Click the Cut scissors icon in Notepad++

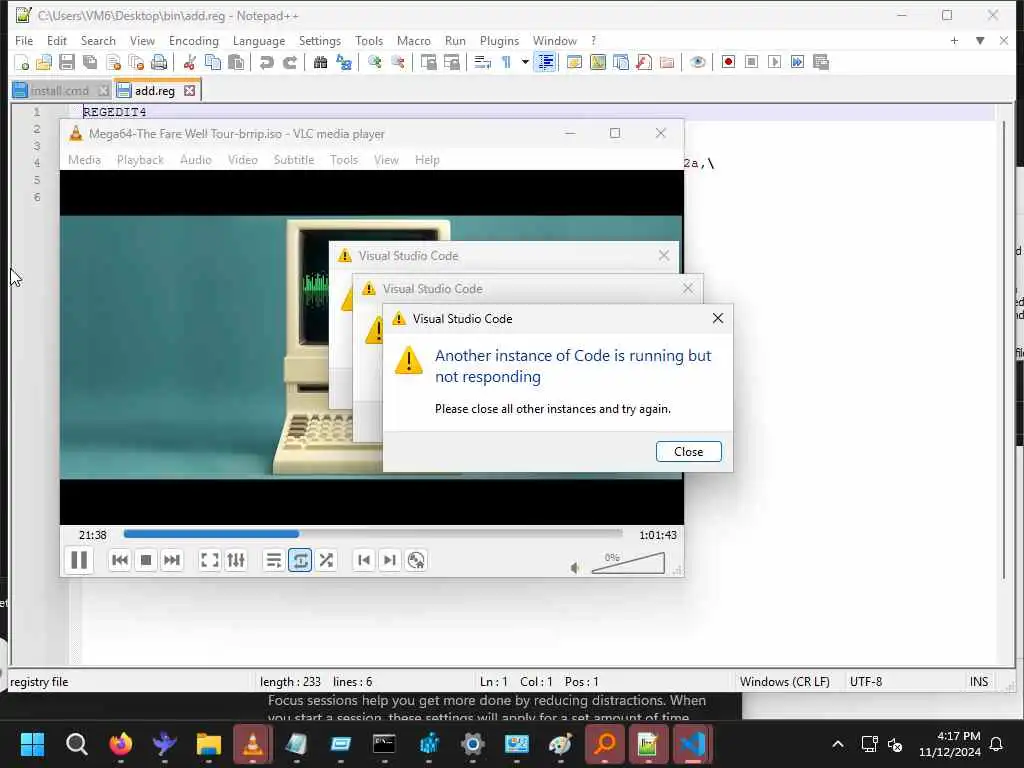(189, 62)
